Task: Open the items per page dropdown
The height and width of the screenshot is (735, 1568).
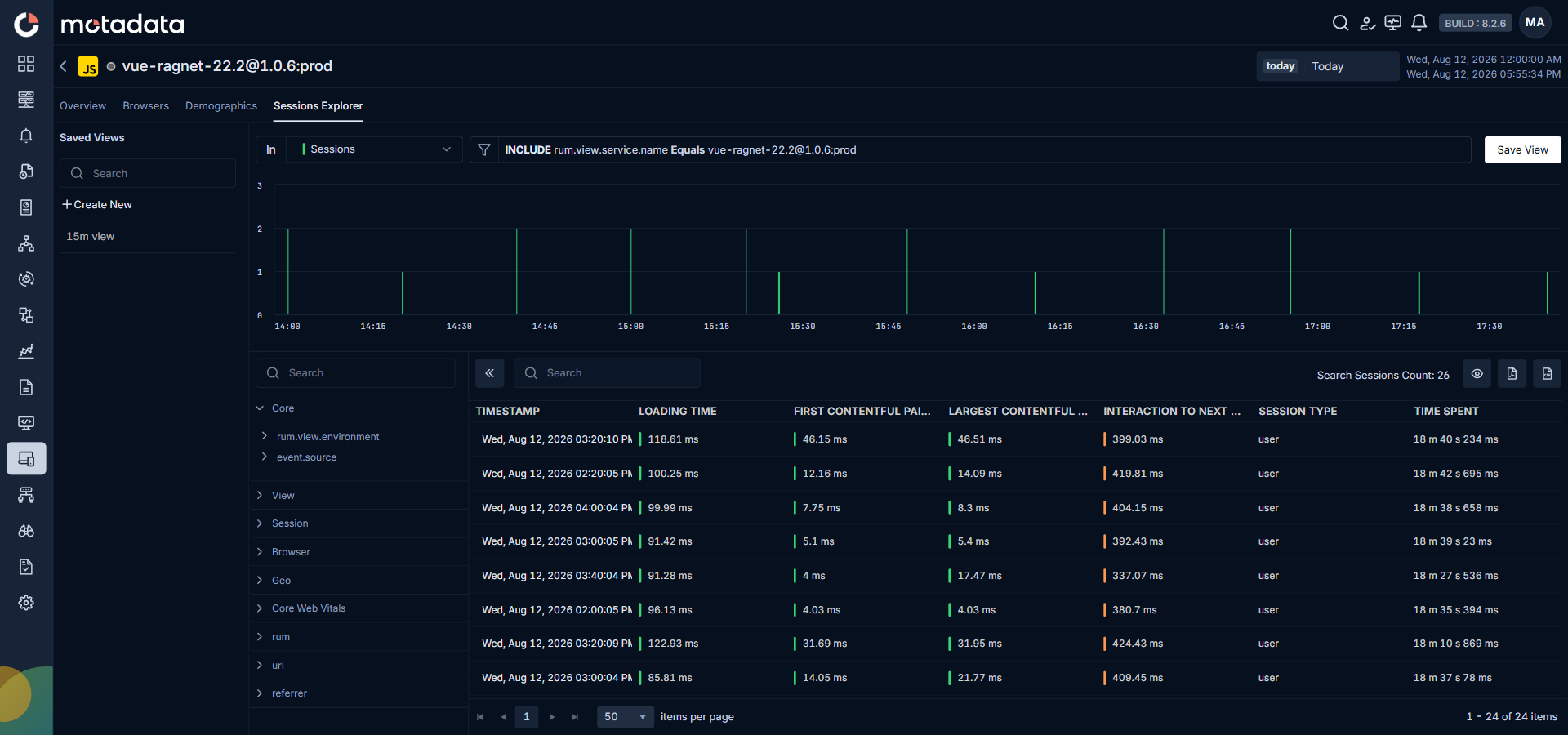Action: point(626,717)
